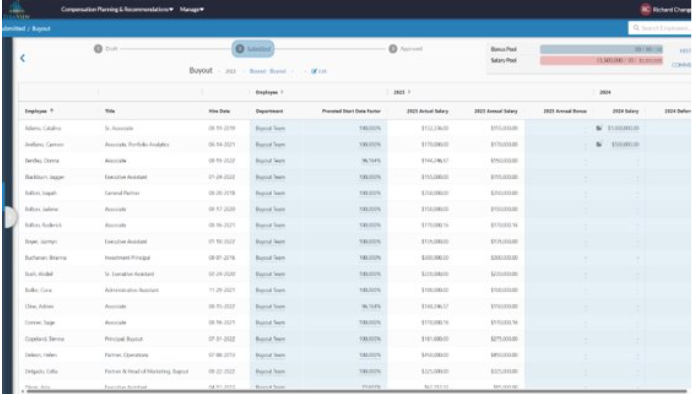
Task: Click 2024 Salary value in Adams, Catalina row
Action: pos(623,128)
